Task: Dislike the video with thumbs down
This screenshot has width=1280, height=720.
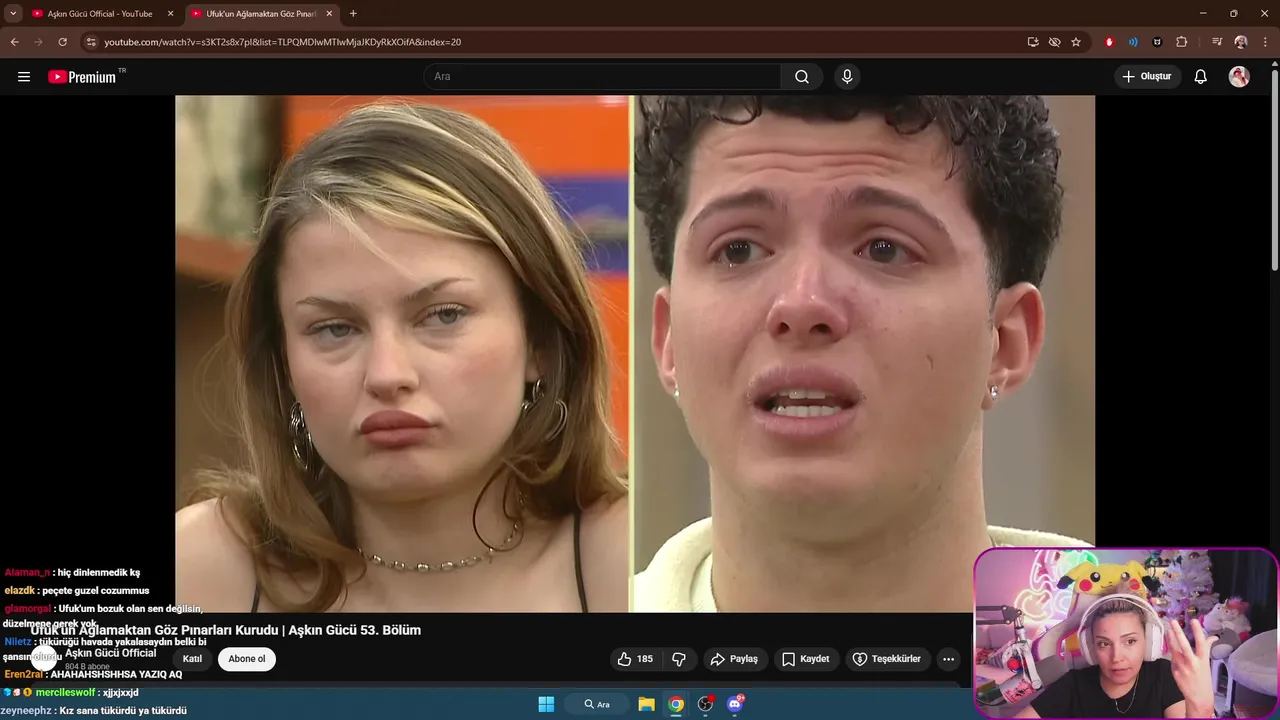Action: (x=679, y=659)
